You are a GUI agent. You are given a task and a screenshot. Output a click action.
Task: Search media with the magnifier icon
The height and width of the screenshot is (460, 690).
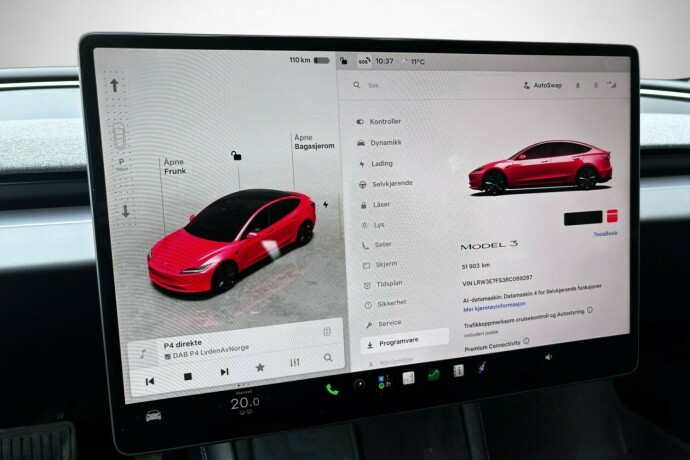(328, 357)
